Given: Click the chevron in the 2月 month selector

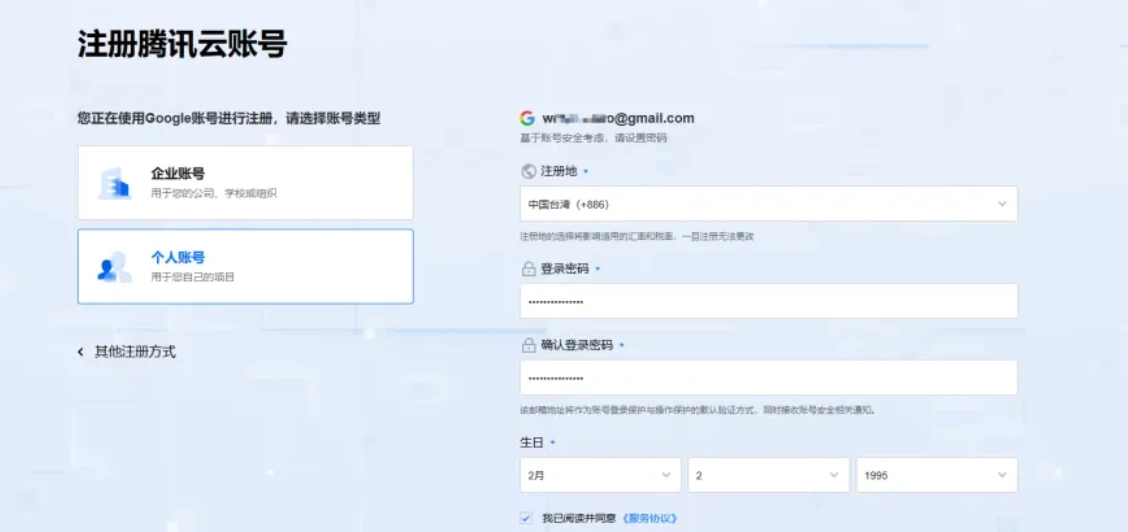Looking at the screenshot, I should (x=665, y=475).
